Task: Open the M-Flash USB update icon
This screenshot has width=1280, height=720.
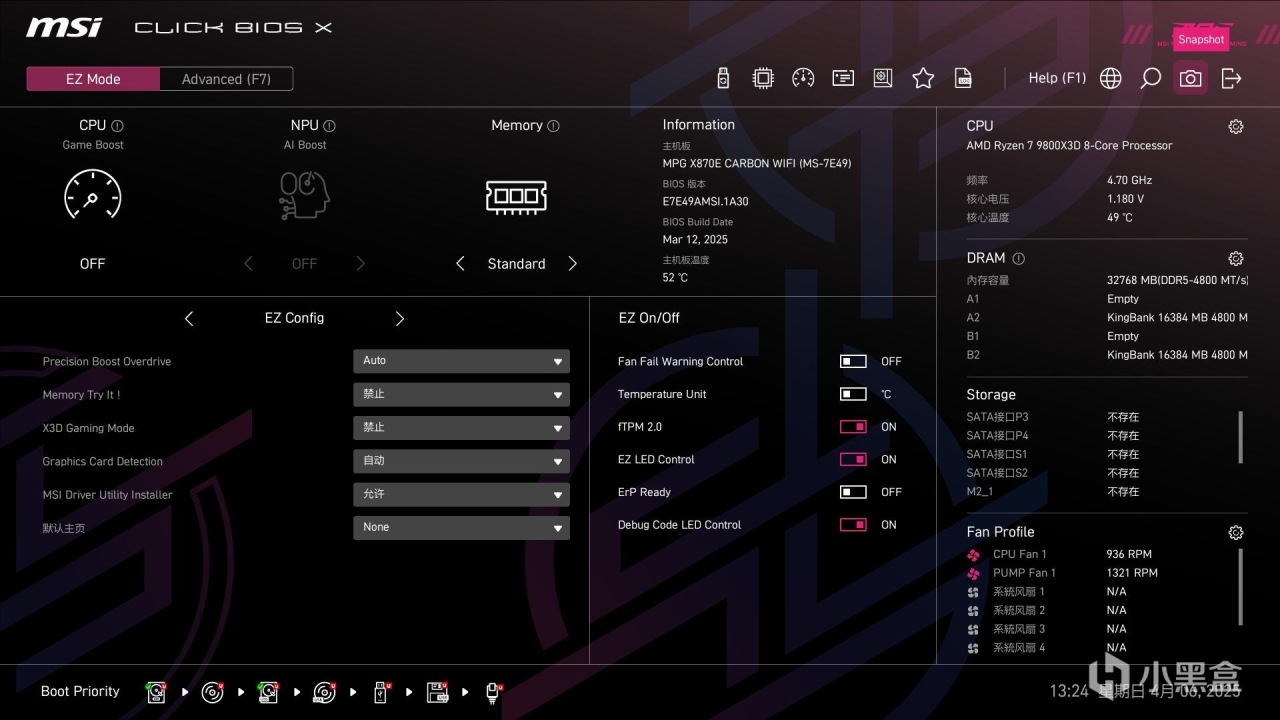Action: coord(724,78)
